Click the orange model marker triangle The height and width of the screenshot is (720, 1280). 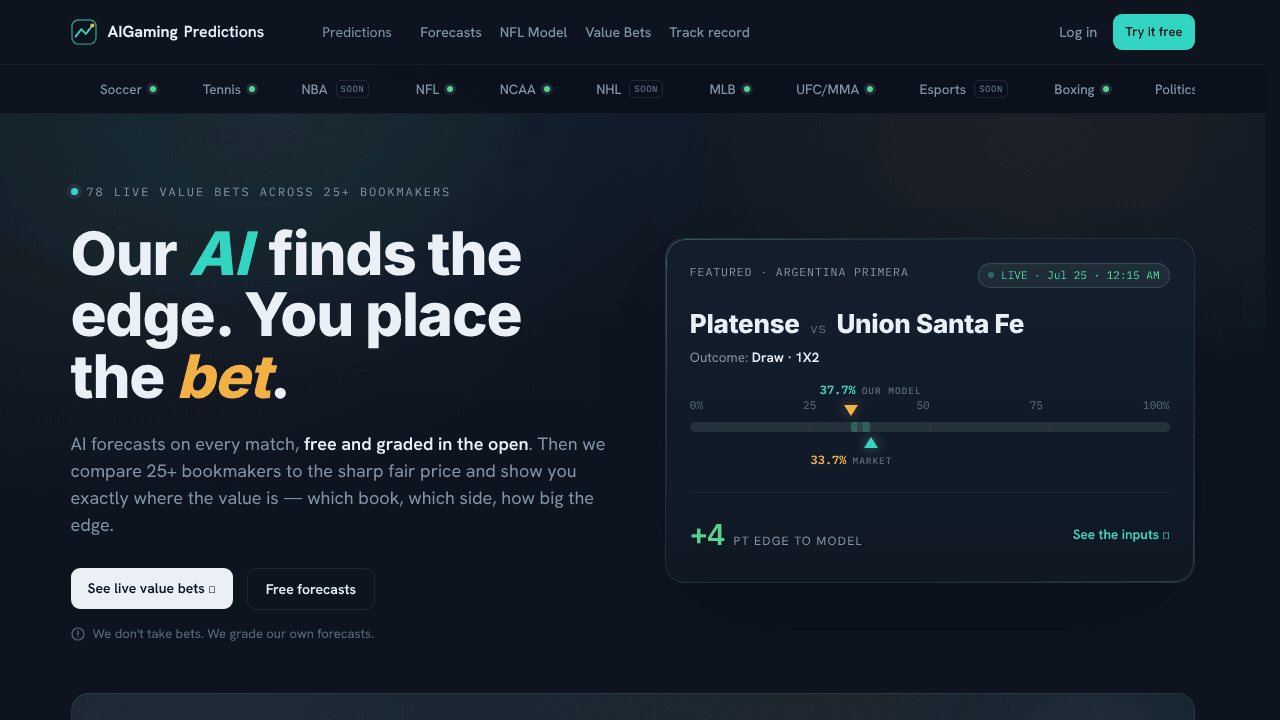[x=851, y=410]
